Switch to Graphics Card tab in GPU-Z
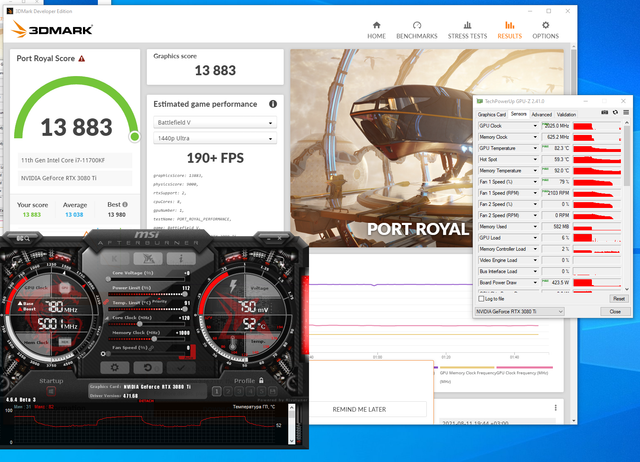Screen dimensions: 640x462 click(491, 115)
